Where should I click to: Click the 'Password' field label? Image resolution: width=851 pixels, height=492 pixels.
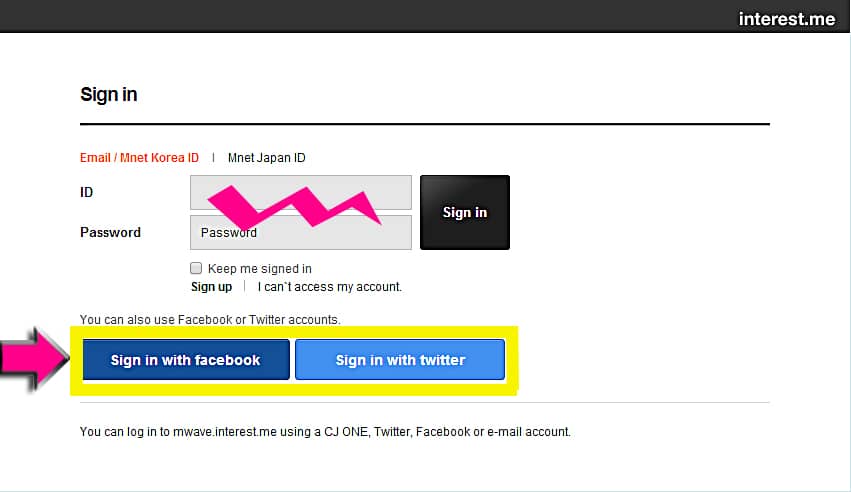[110, 232]
